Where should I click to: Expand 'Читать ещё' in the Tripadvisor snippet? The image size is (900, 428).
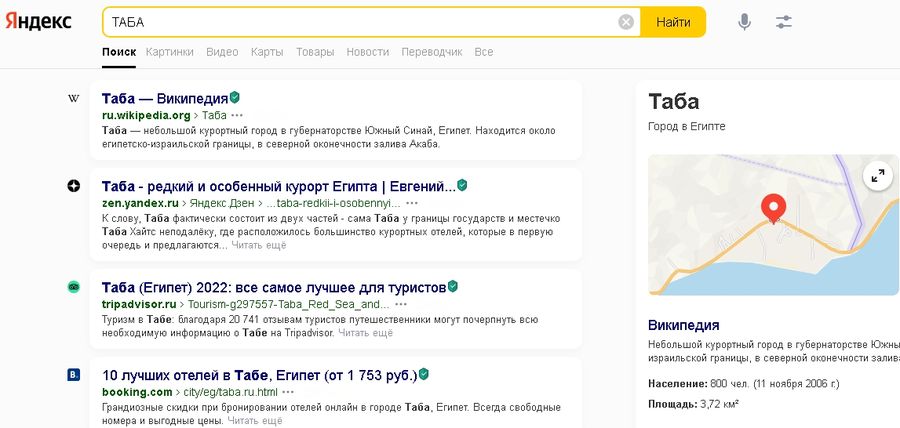366,333
